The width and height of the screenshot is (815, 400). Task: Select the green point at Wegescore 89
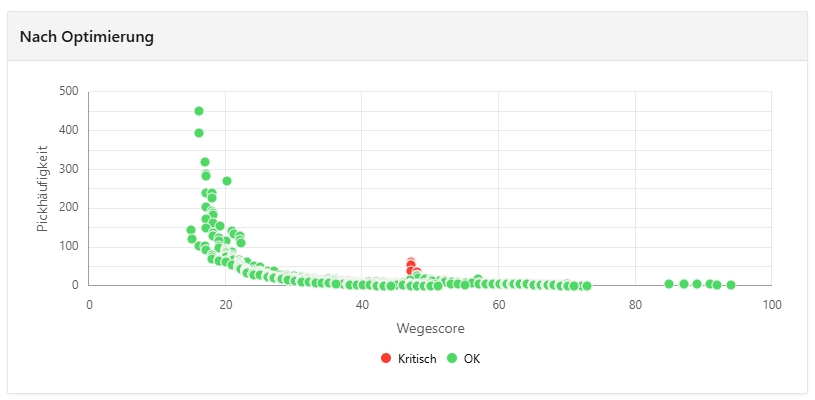696,284
